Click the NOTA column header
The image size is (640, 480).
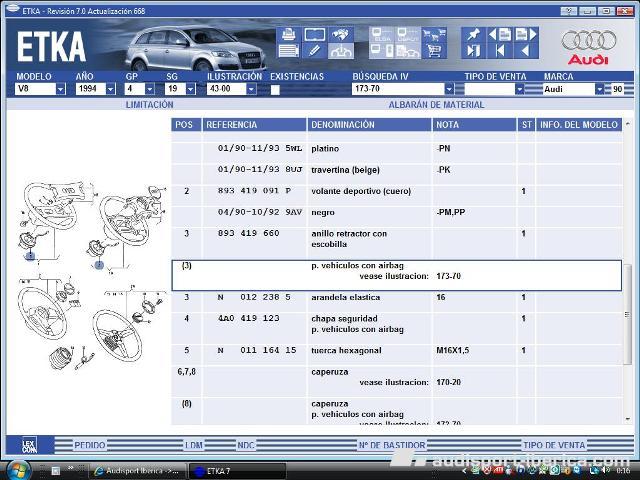tap(474, 125)
